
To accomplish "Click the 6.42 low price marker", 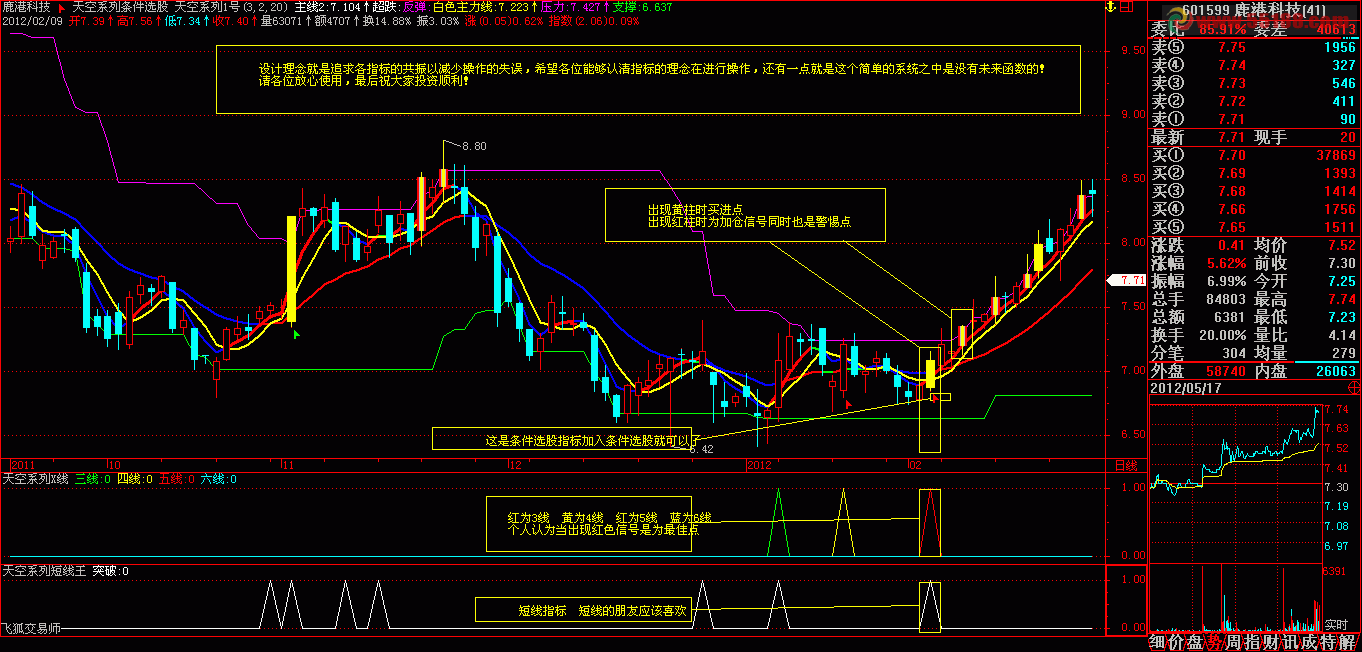I will (701, 449).
